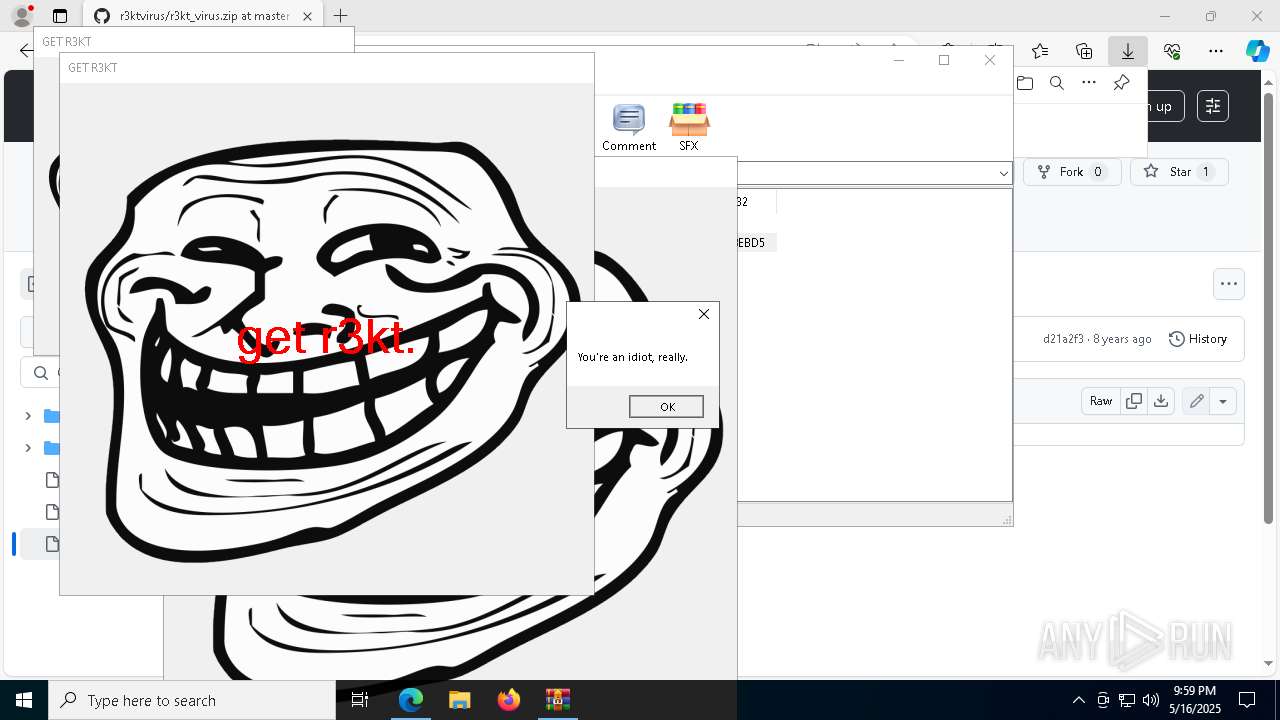
Task: Open GitHub appearance settings sliders icon
Action: (1213, 106)
